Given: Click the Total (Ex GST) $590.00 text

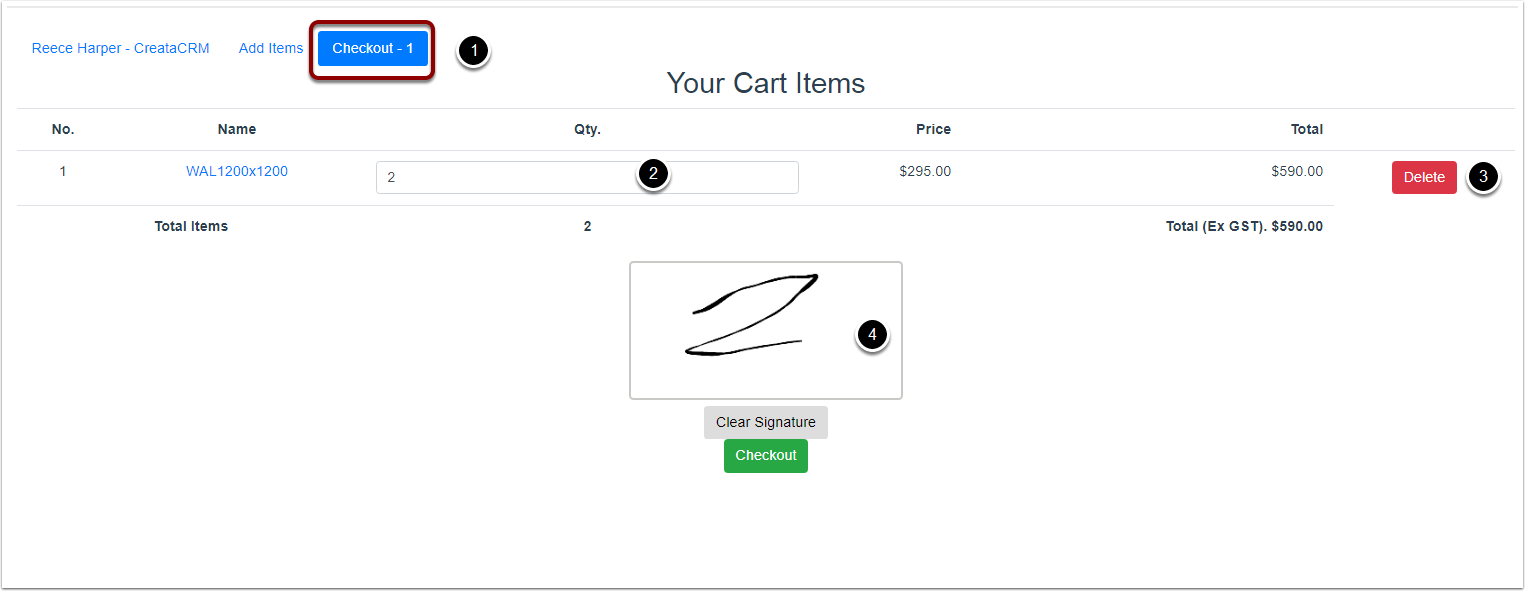Looking at the screenshot, I should pyautogui.click(x=1244, y=226).
